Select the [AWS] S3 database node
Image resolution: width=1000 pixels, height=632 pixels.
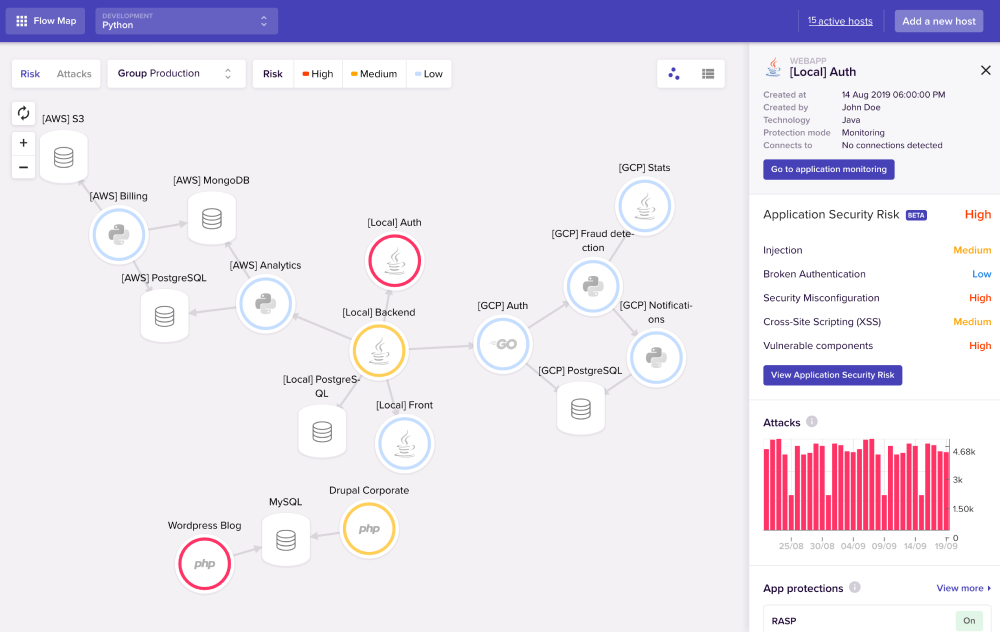pyautogui.click(x=64, y=157)
